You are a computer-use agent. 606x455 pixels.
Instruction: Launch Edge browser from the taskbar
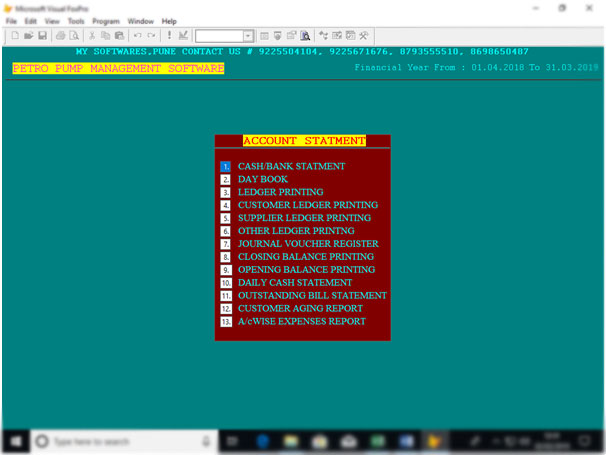pos(263,441)
